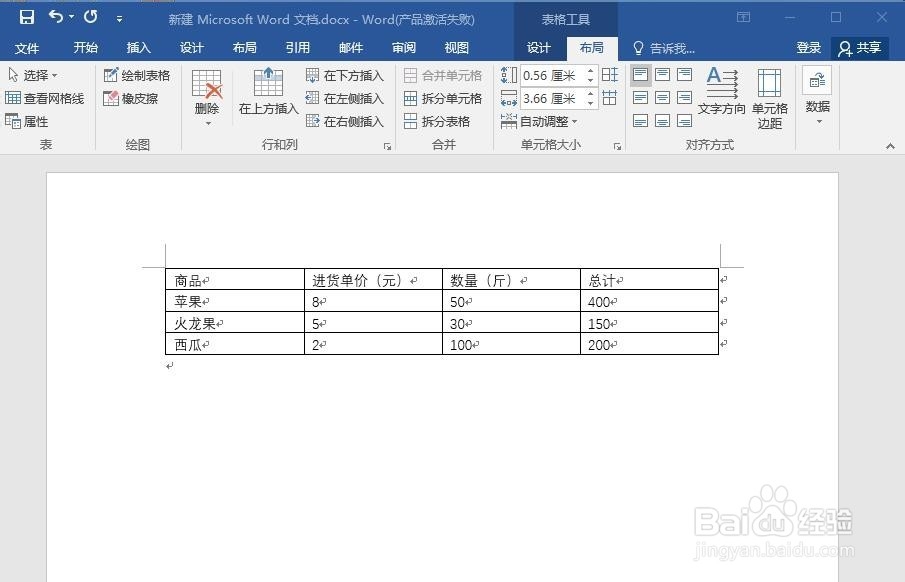Switch to the 插入 ribbon tab
Screen dimensions: 905x582
pos(139,48)
